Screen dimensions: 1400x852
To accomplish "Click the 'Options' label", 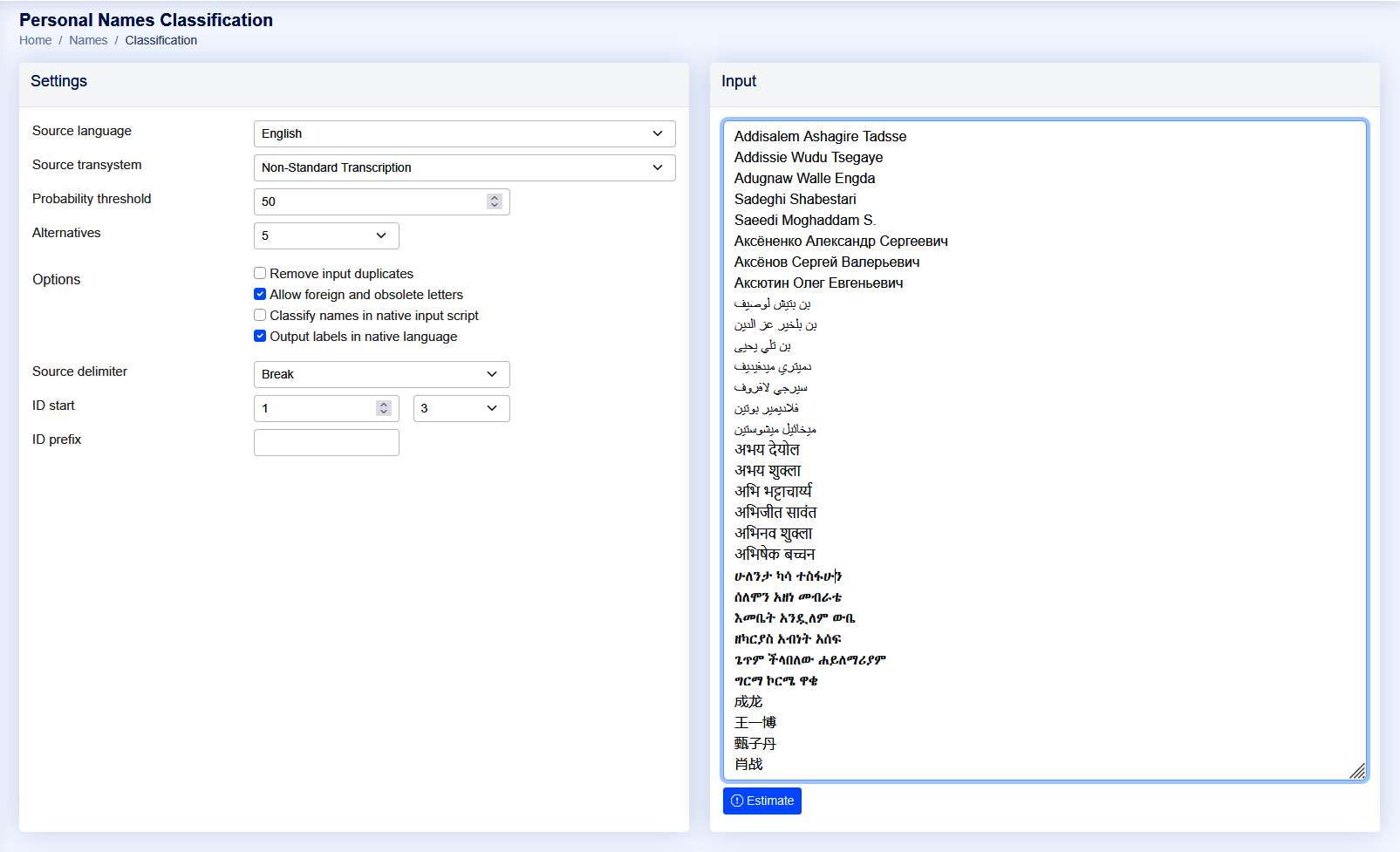I will tap(57, 279).
